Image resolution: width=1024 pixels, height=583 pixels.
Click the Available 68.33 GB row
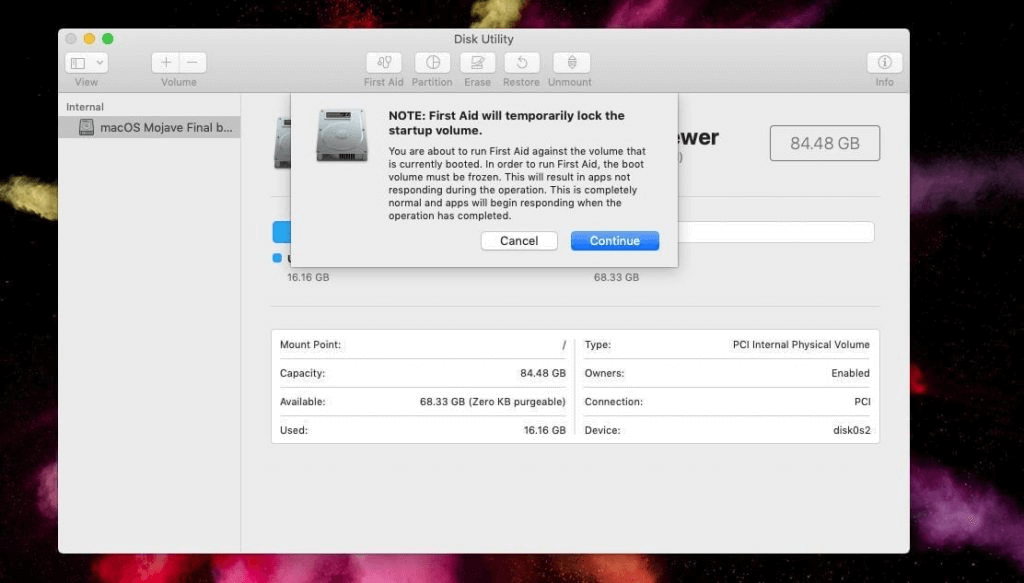(422, 402)
